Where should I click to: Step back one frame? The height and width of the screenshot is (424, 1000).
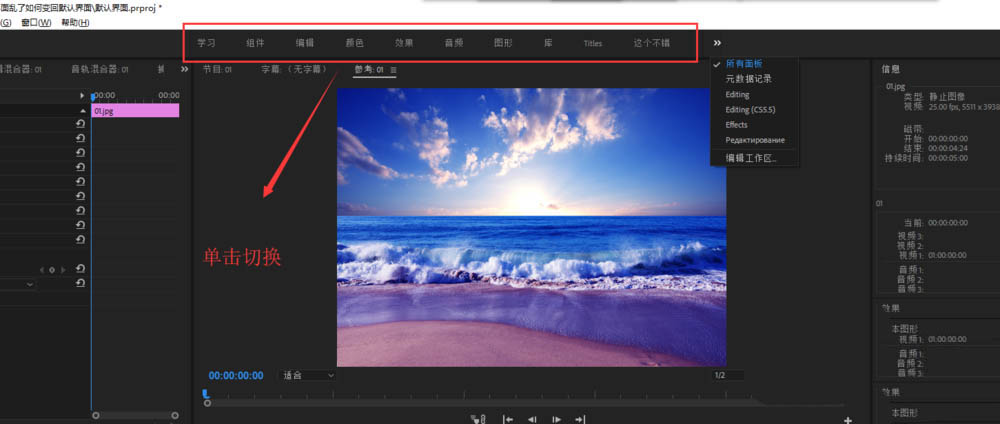[x=532, y=419]
